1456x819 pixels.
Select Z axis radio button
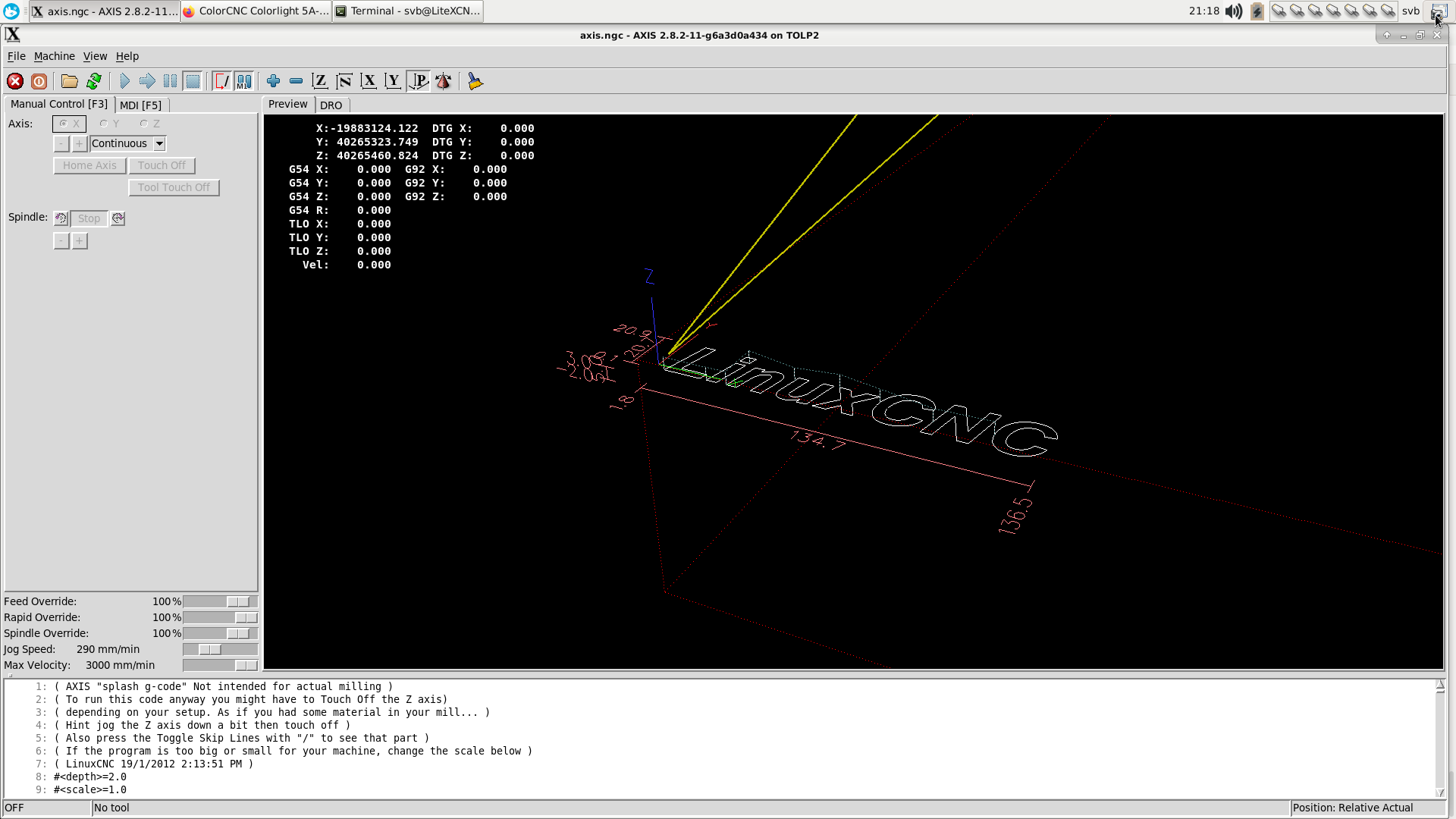[x=150, y=124]
